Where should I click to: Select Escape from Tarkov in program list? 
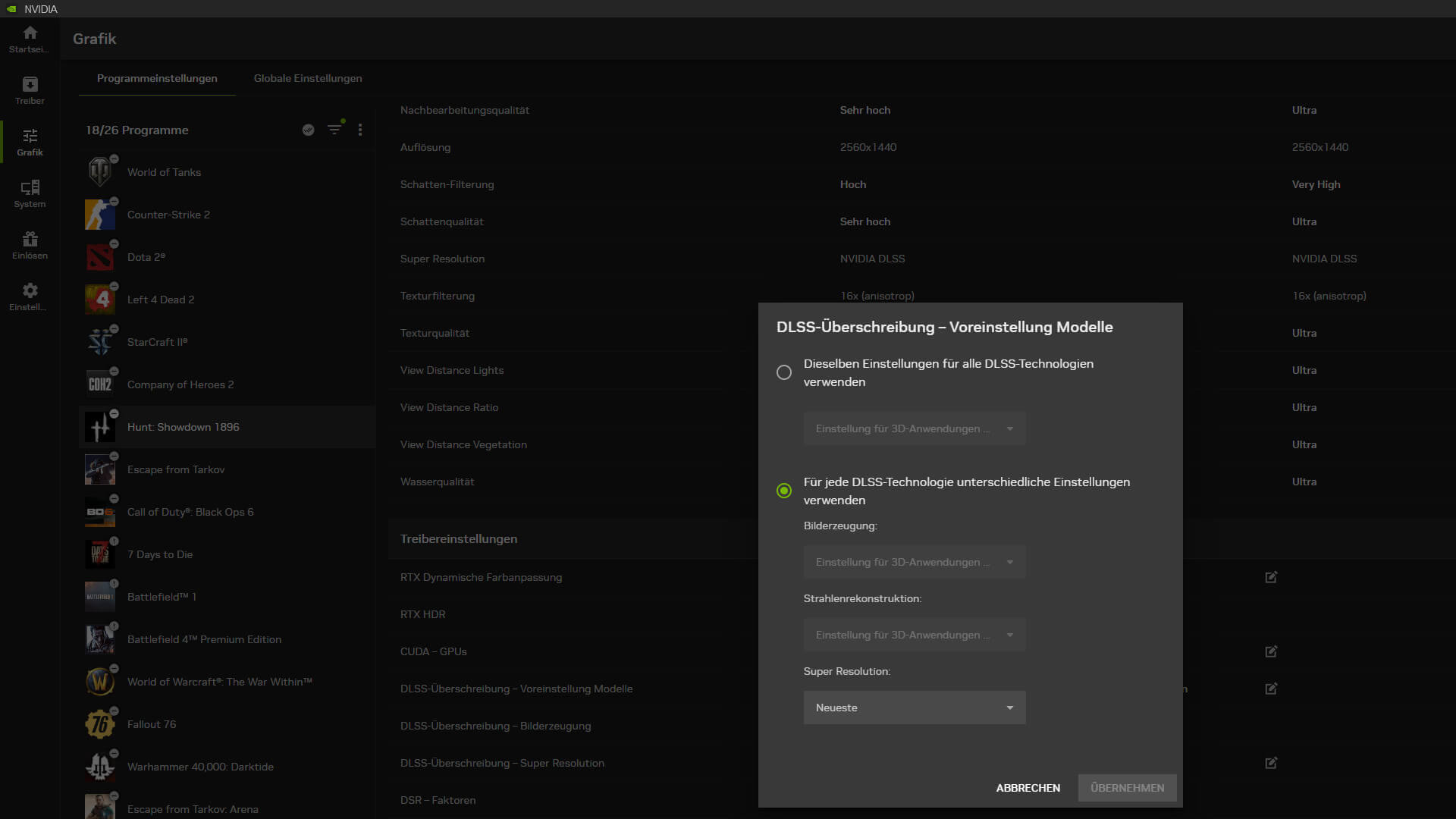176,469
